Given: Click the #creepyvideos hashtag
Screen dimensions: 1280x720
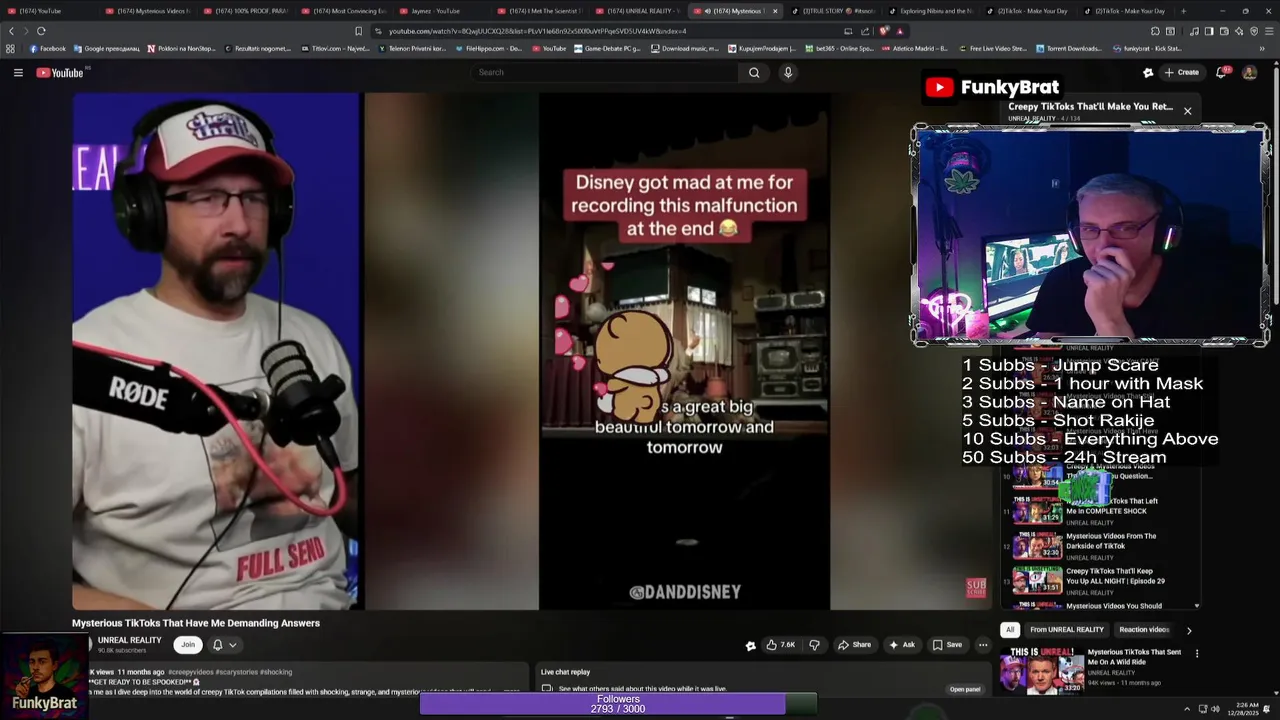Looking at the screenshot, I should (x=189, y=672).
